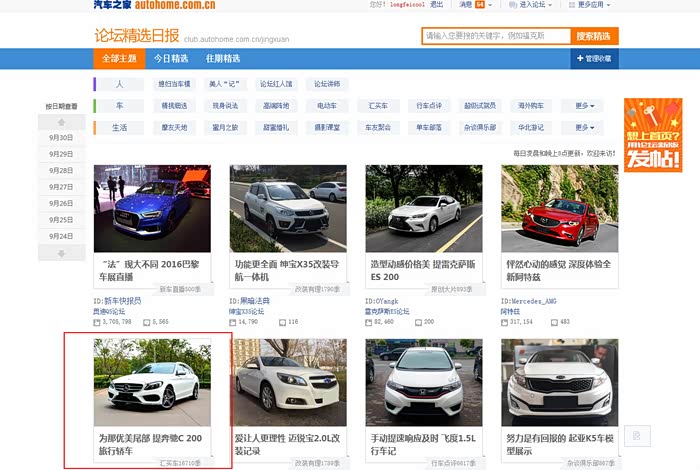Viewport: 700px width, 470px height.
Task: Click the reply count icon under 新车快报员 post
Action: click(146, 322)
